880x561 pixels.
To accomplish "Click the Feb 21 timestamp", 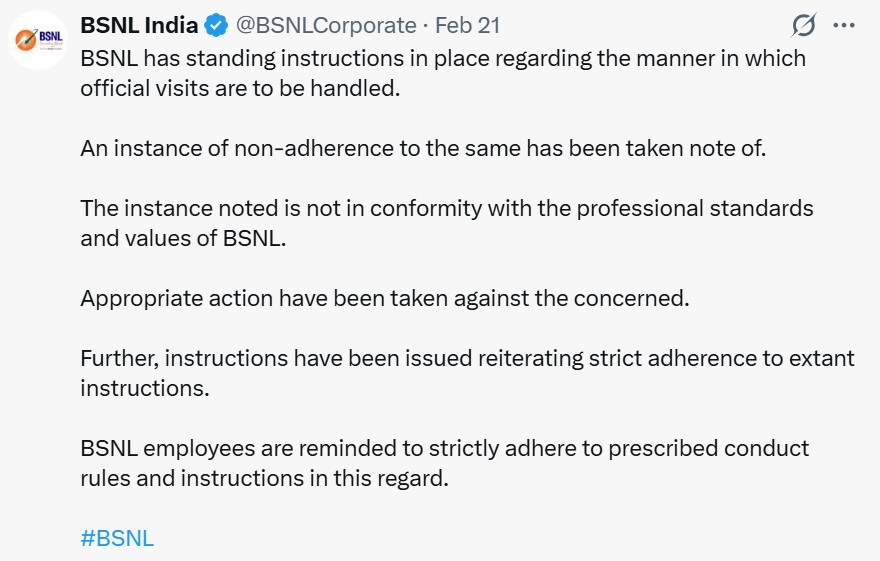I will click(x=468, y=26).
